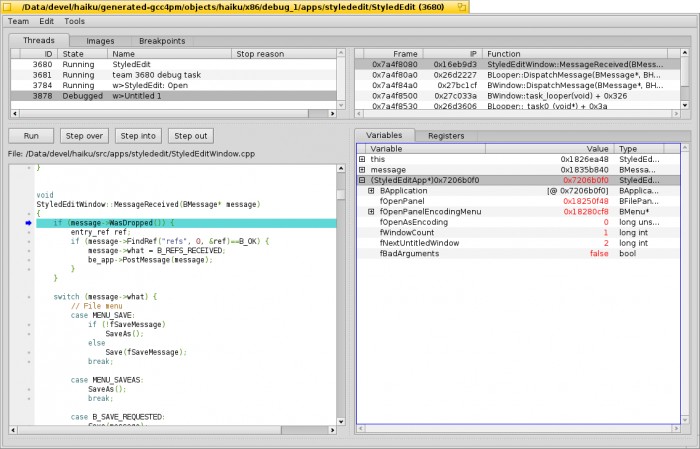Click the Step over button
Screen dimensions: 700x449
tap(84, 135)
